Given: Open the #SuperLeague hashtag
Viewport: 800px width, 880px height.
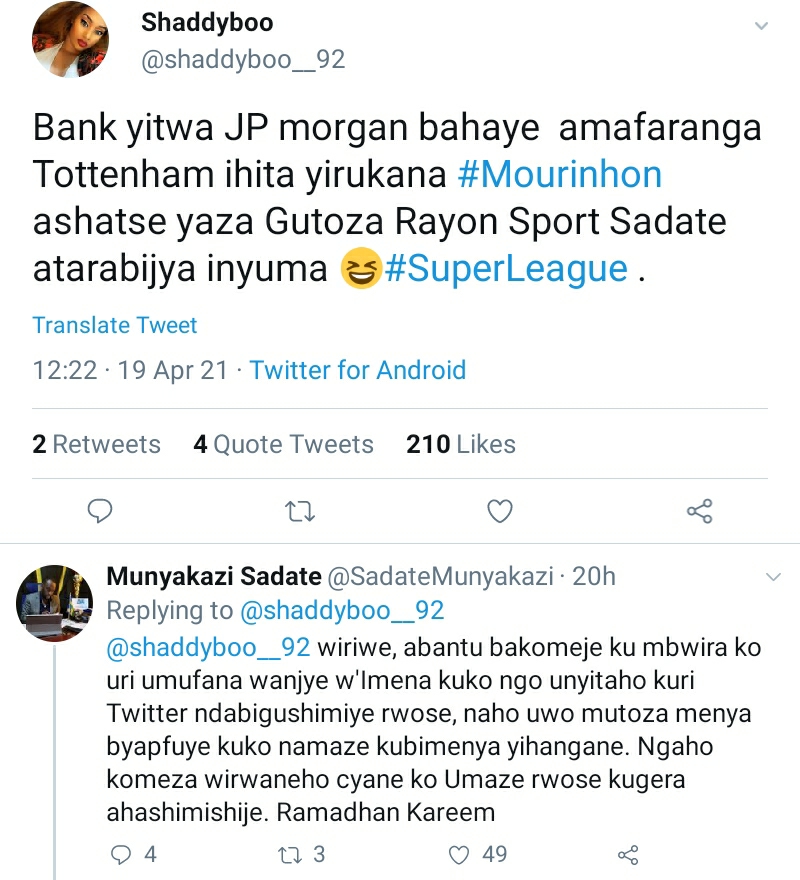Looking at the screenshot, I should pos(508,269).
